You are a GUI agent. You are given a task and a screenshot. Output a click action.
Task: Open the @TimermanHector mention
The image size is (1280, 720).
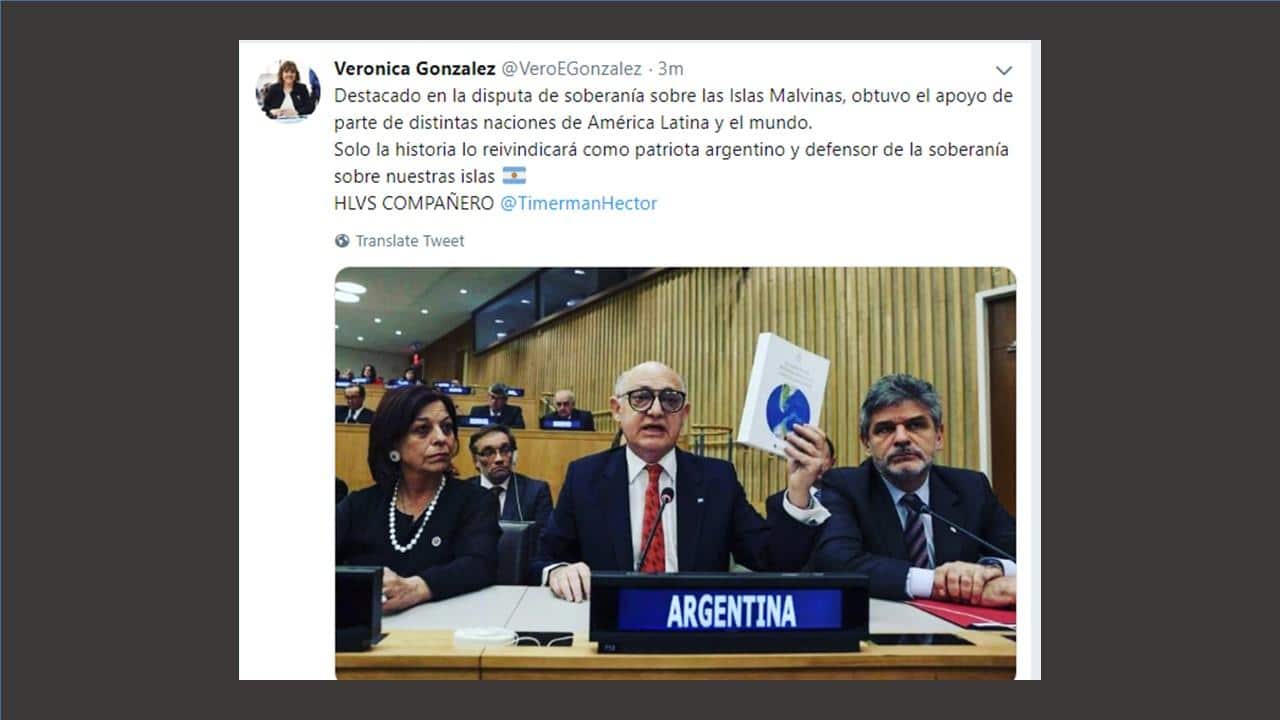coord(578,203)
